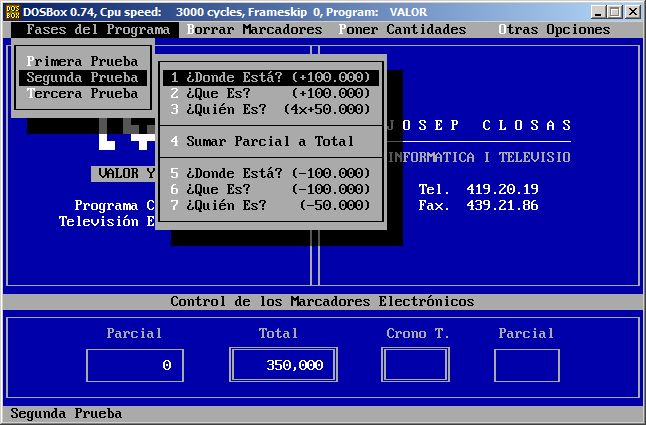The width and height of the screenshot is (646, 425).
Task: Click the Total field showing 350,000
Action: coord(280,365)
